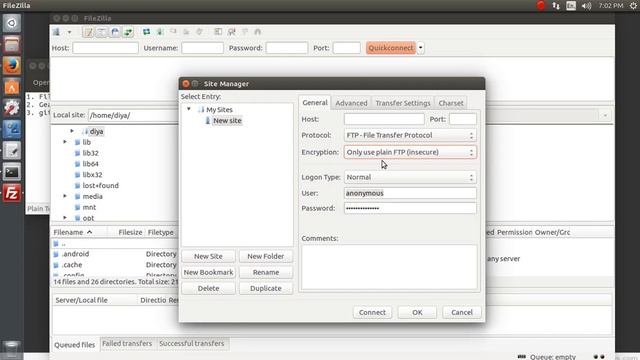The image size is (640, 360).
Task: Open Terminal from the Ubuntu launcher
Action: [11, 172]
